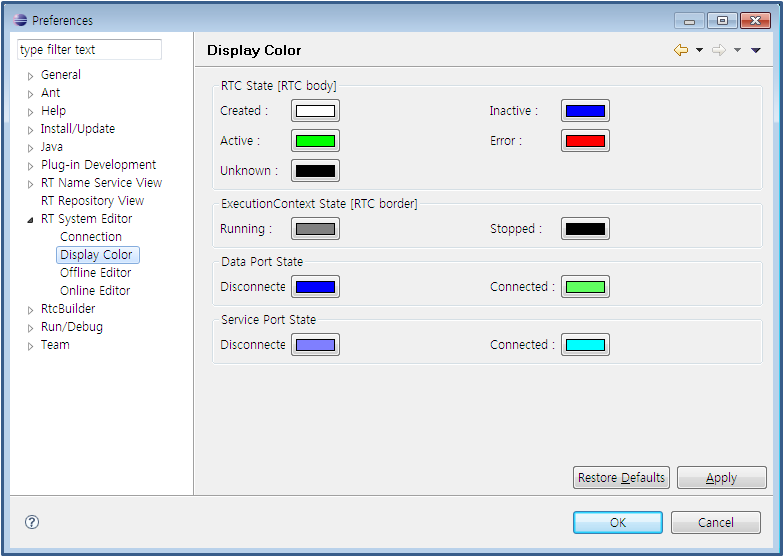The height and width of the screenshot is (557, 784).
Task: Open the preferences view menu arrow
Action: point(756,50)
